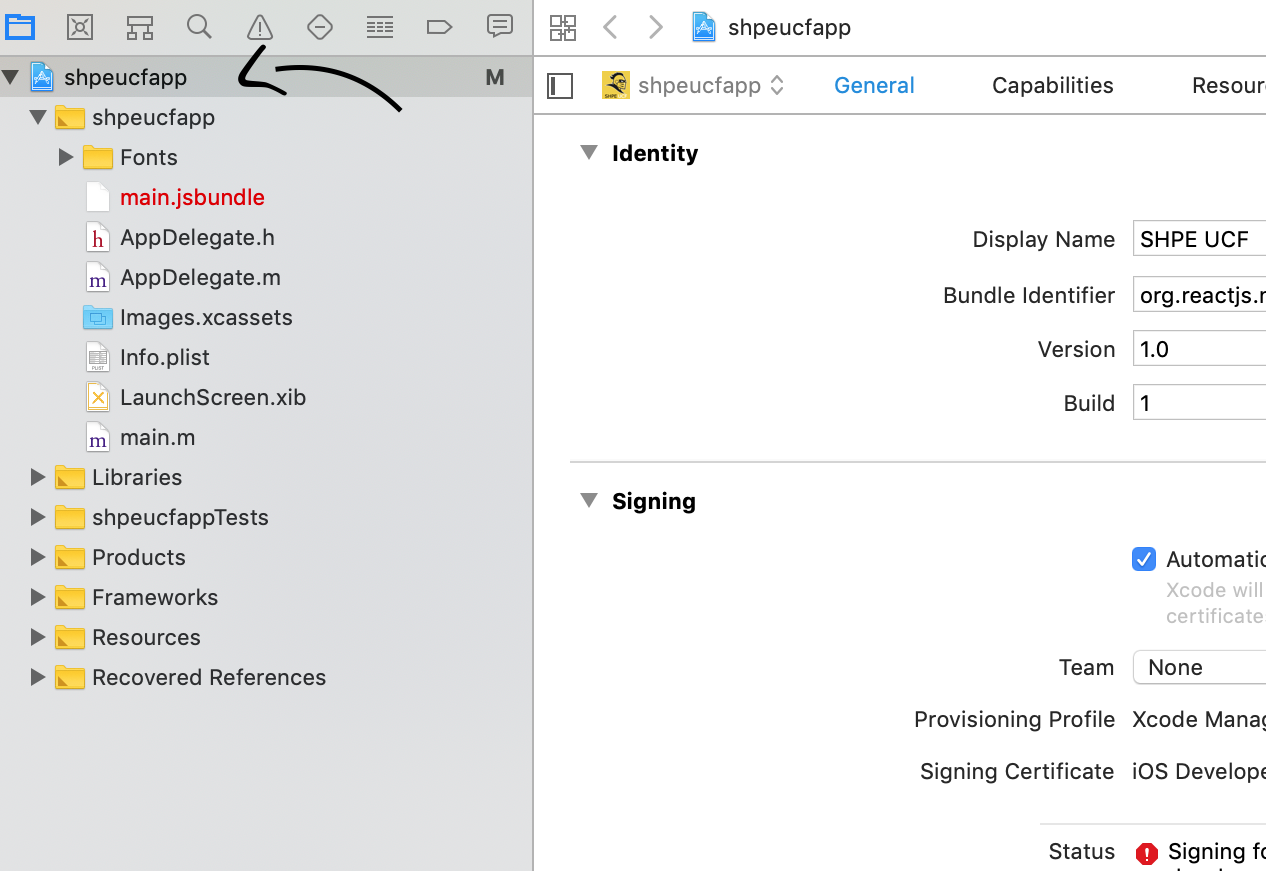The height and width of the screenshot is (871, 1266).
Task: Open the Test navigator diamond icon
Action: (x=320, y=27)
